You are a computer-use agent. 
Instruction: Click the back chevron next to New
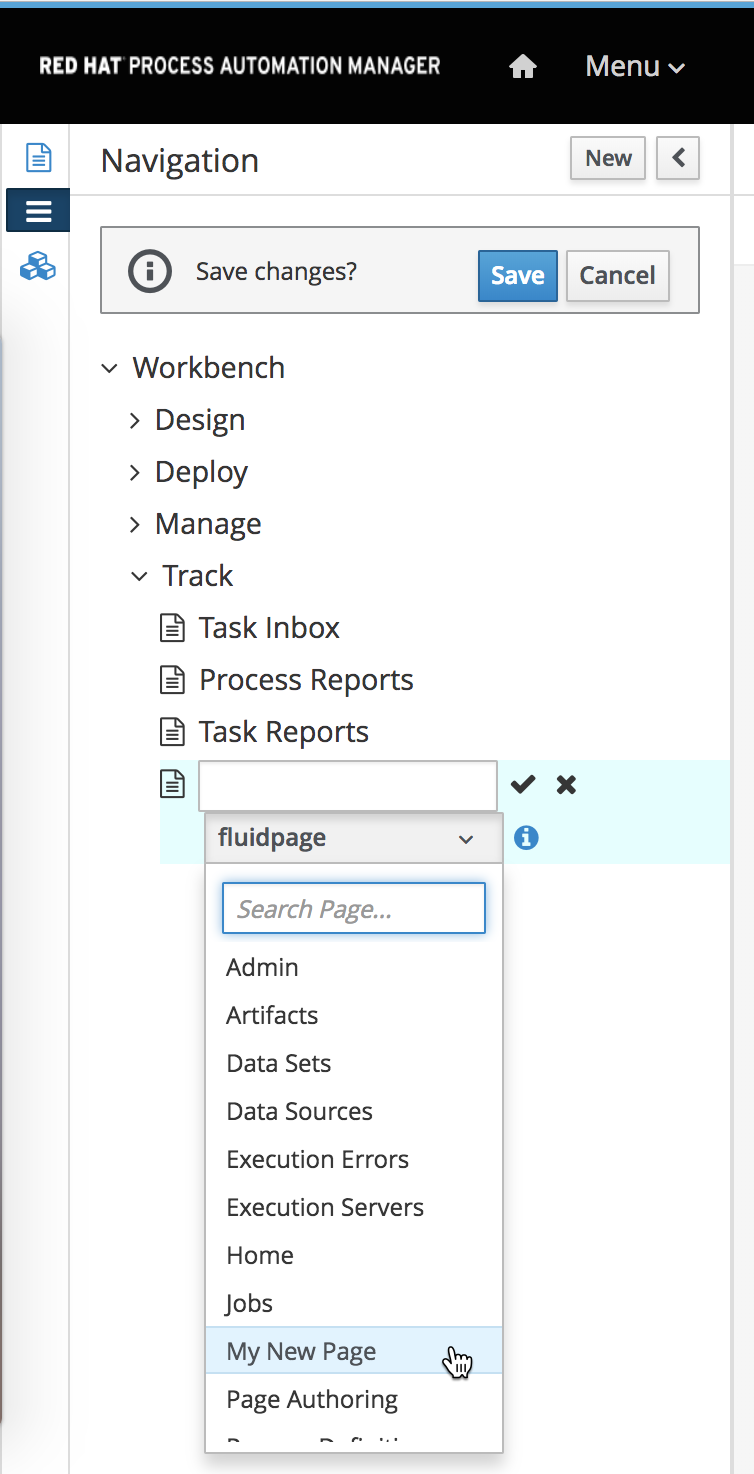click(677, 158)
